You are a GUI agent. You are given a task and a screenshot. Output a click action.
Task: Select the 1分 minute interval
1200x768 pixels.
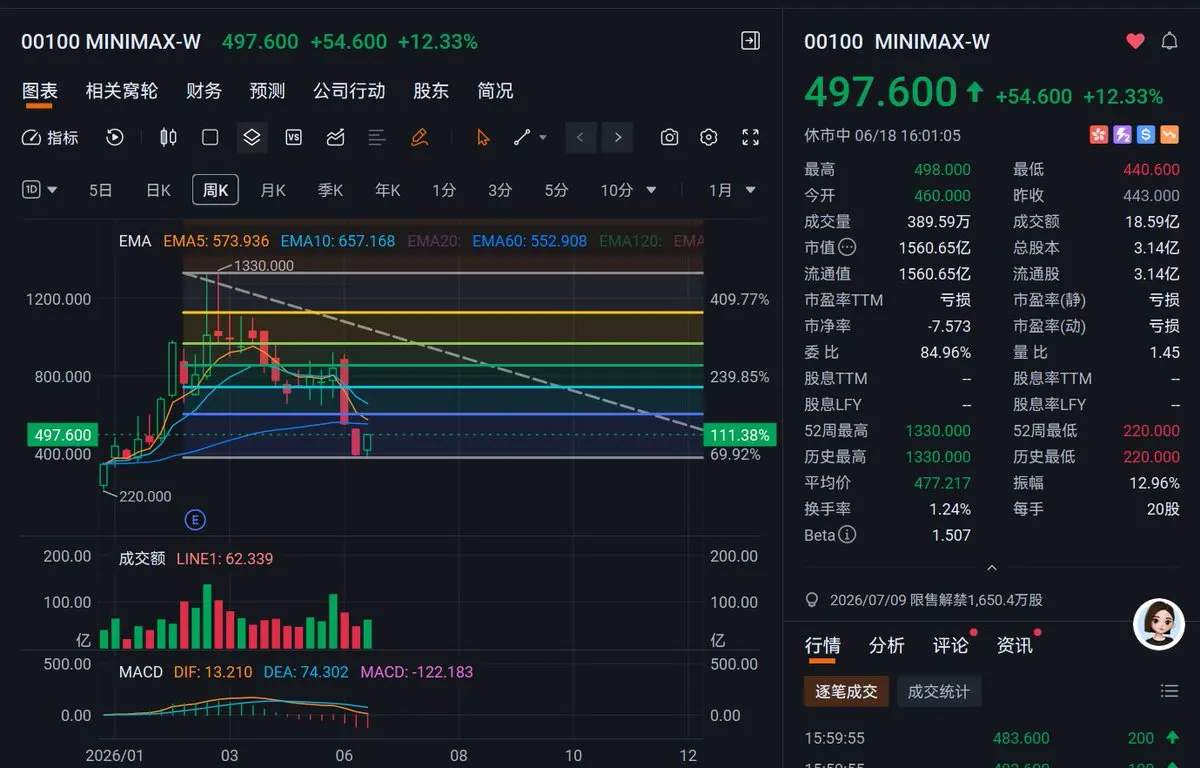[444, 190]
